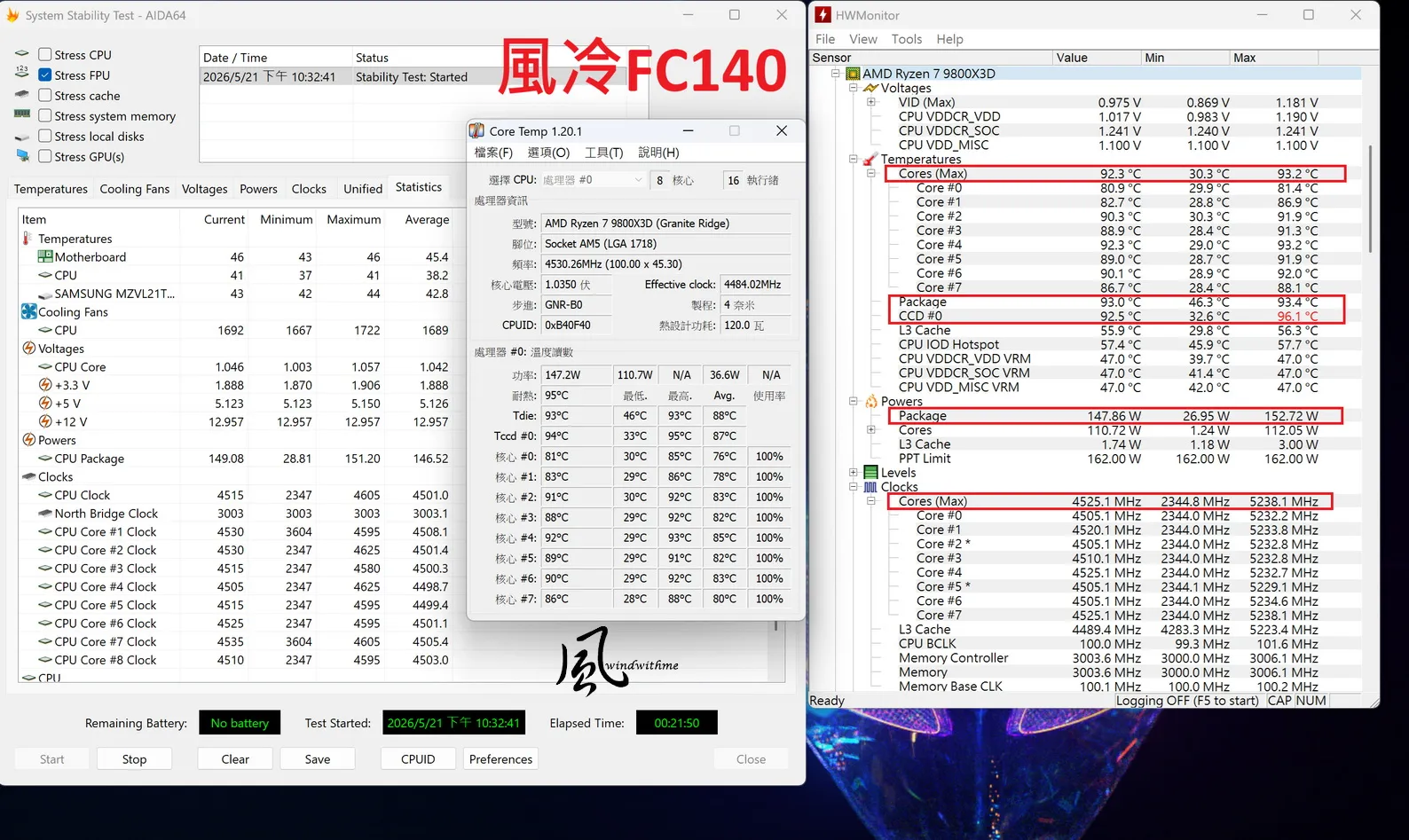Open HWMonitor File menu

825,39
